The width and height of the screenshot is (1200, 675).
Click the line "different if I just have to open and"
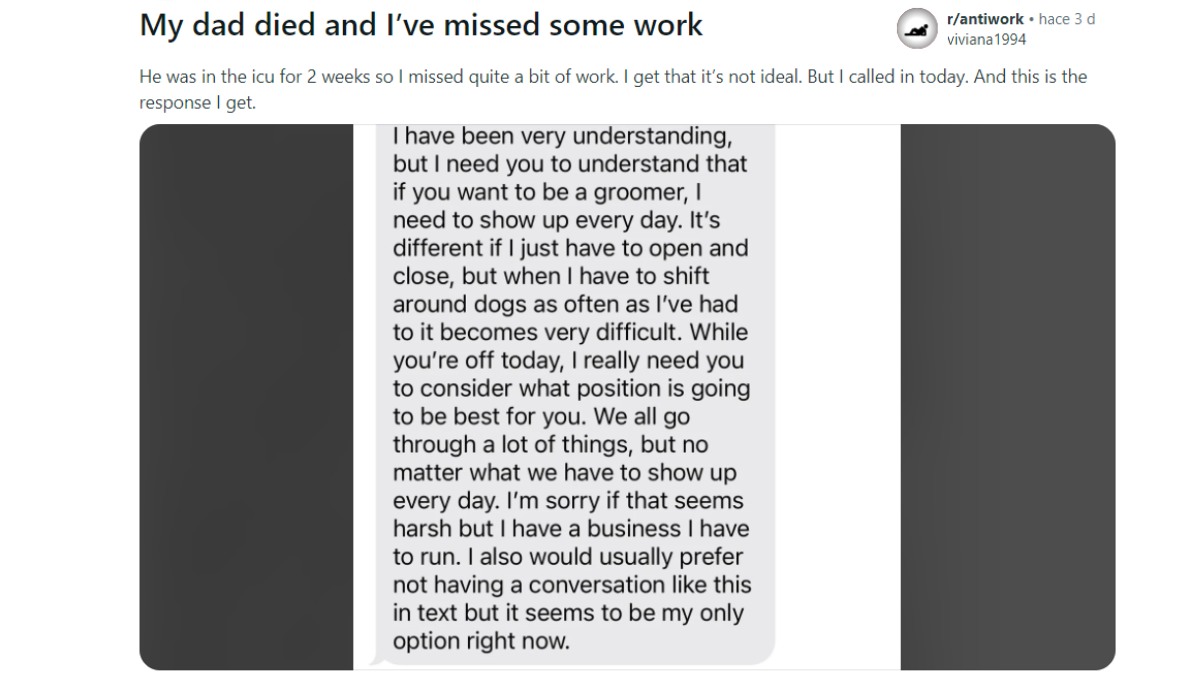click(x=570, y=248)
